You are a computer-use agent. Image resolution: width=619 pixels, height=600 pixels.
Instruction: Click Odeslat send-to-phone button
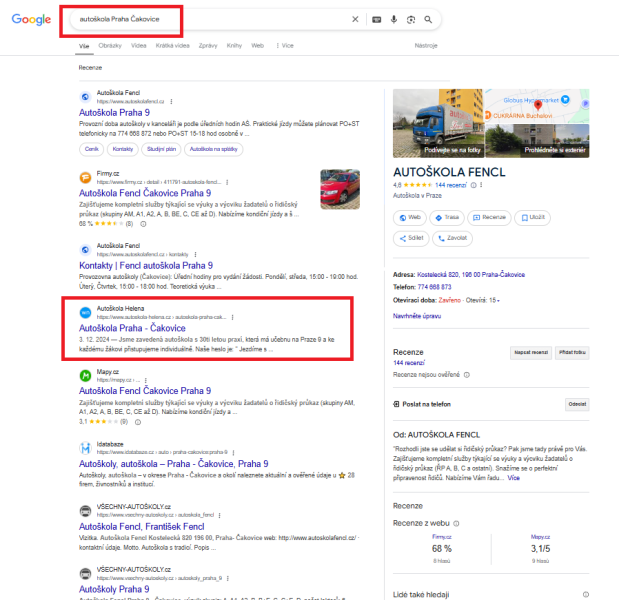(x=577, y=405)
